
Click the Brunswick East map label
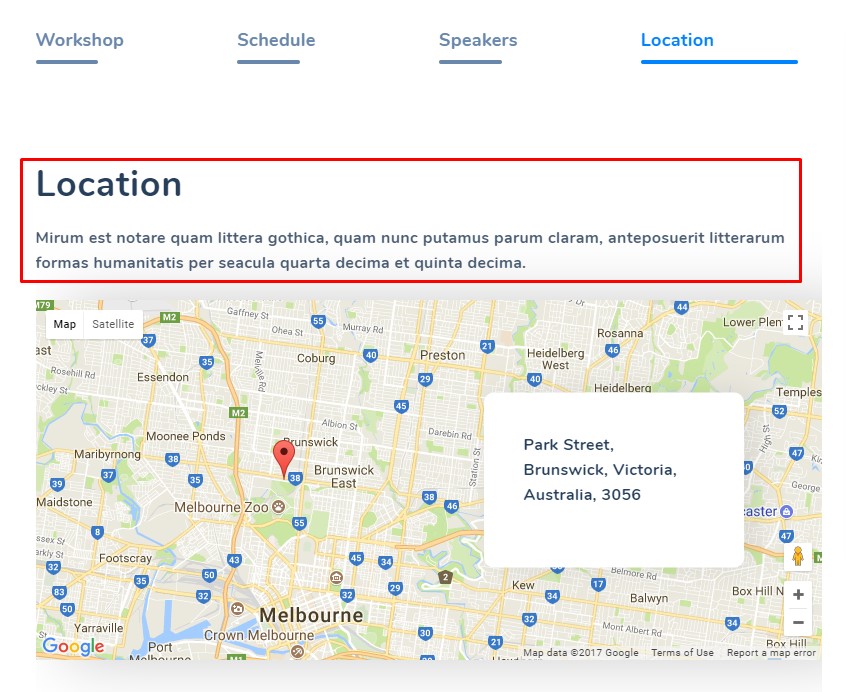click(343, 476)
